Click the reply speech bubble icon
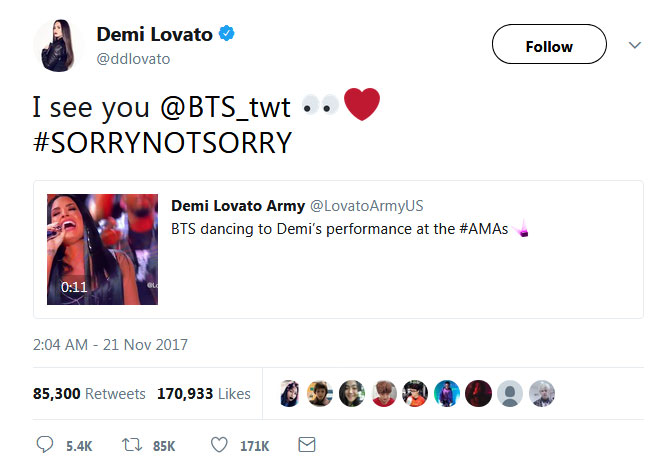The image size is (670, 466). coord(45,443)
